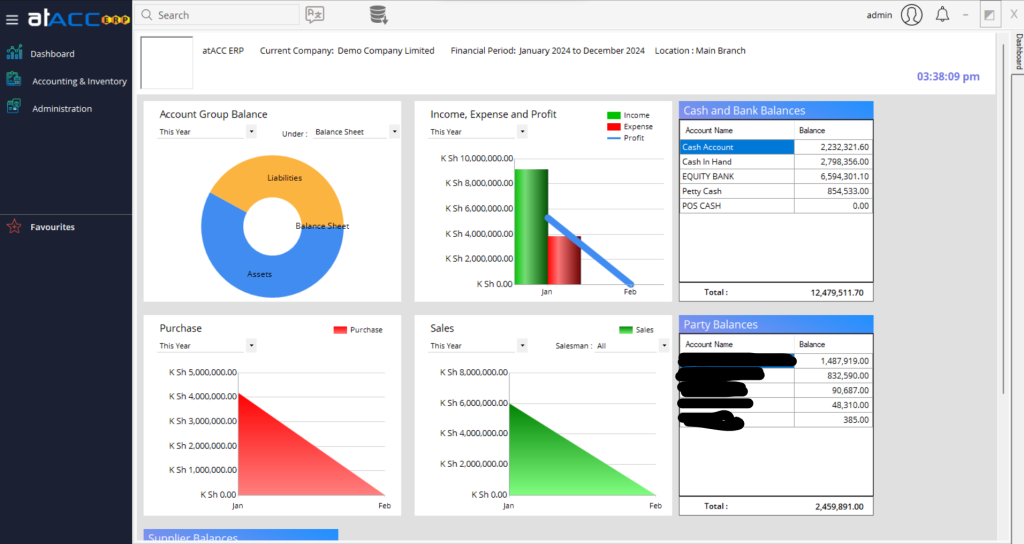Click the green Income legend swatch

coord(613,116)
